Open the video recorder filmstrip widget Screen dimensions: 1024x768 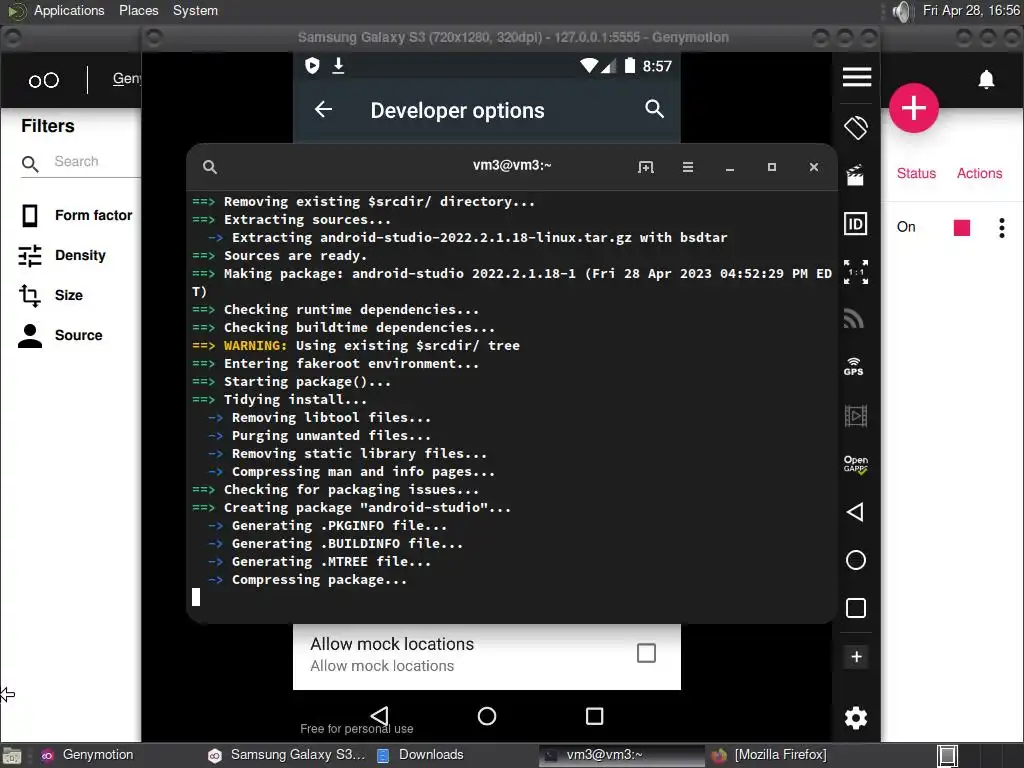pos(856,415)
